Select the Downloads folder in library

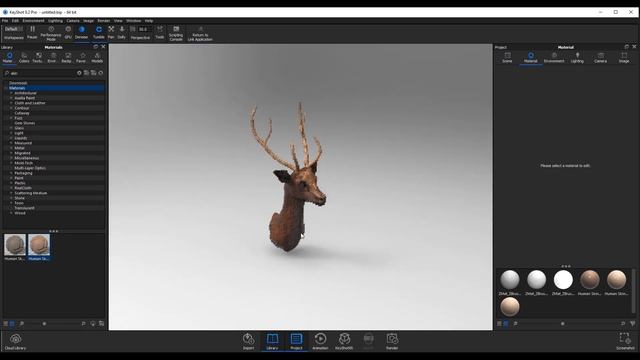point(18,83)
